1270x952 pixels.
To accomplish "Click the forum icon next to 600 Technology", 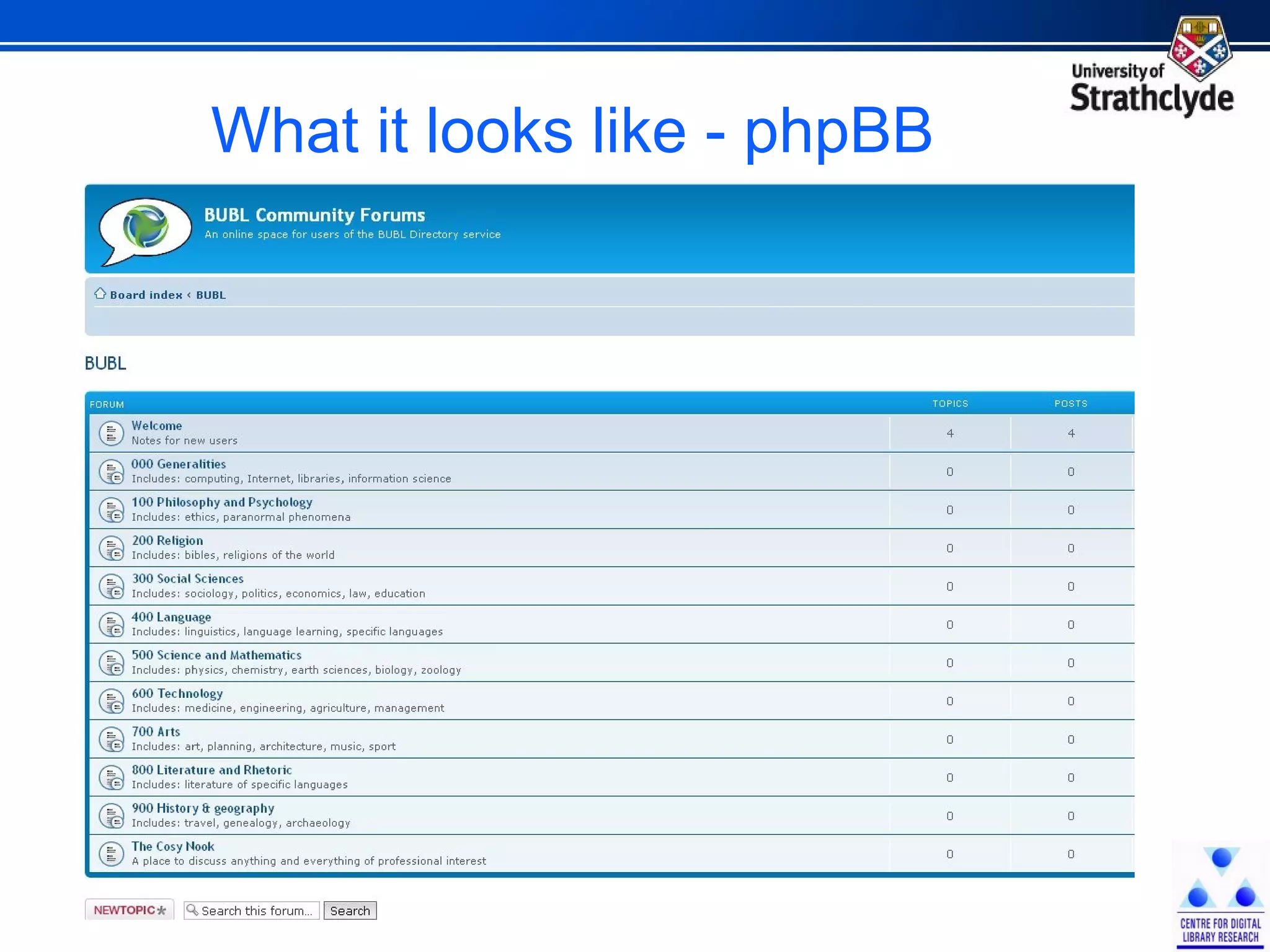I will click(111, 701).
